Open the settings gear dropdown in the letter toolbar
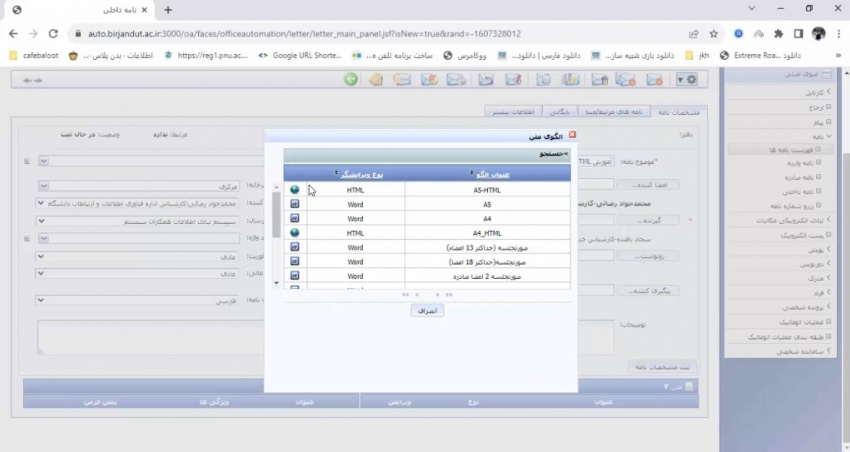 [x=687, y=80]
